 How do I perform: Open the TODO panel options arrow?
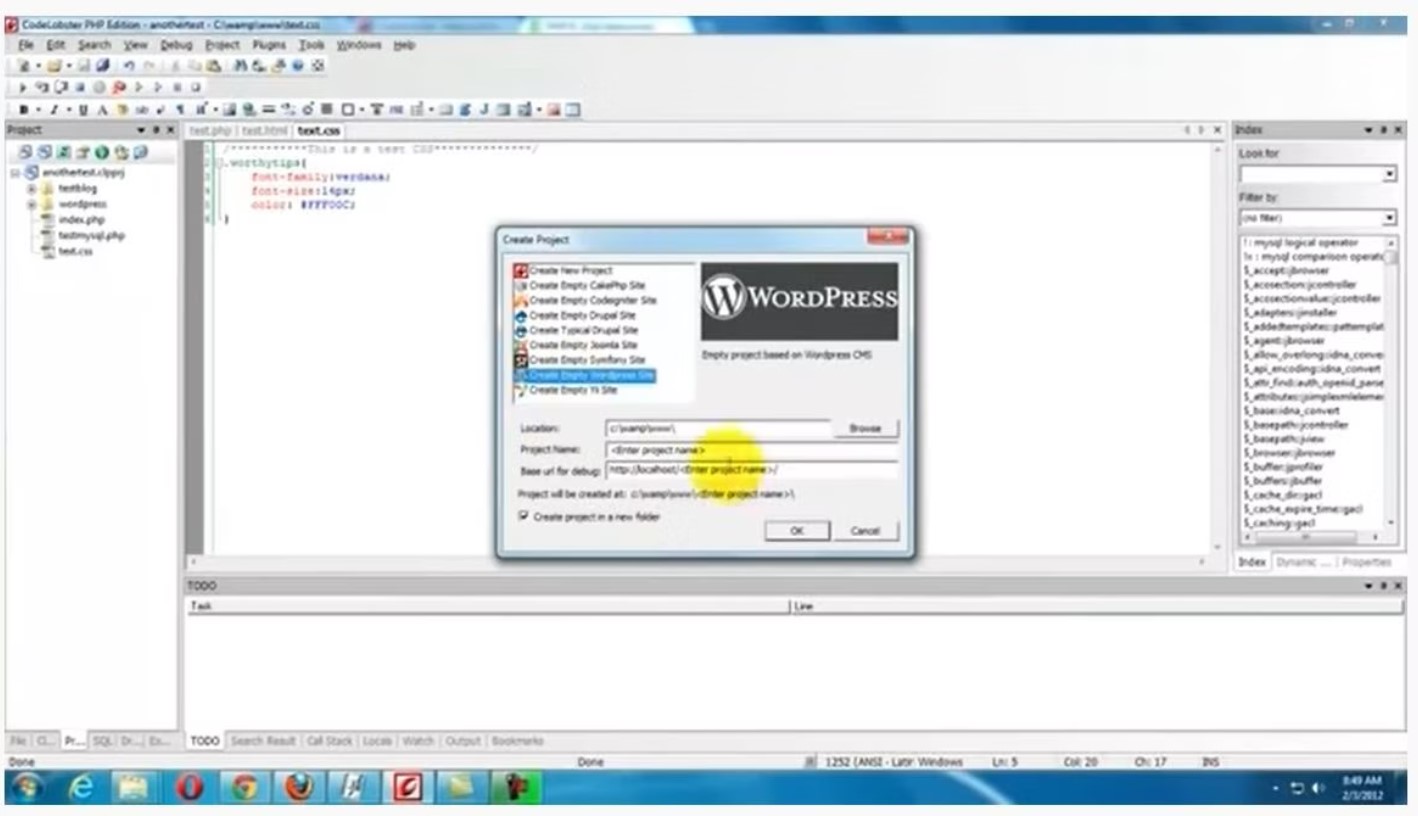click(x=1368, y=586)
